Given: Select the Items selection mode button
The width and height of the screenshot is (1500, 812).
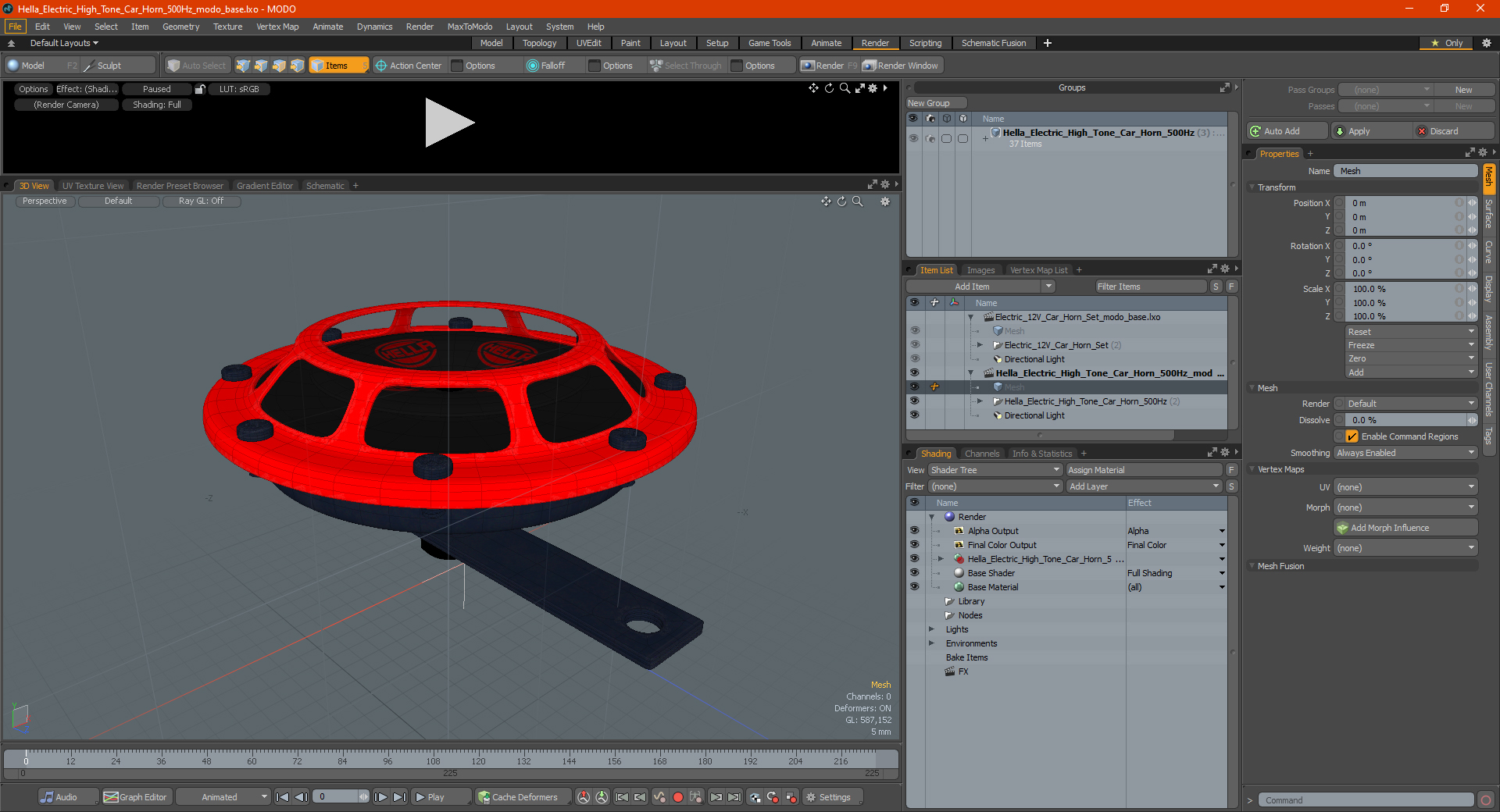Looking at the screenshot, I should point(338,66).
